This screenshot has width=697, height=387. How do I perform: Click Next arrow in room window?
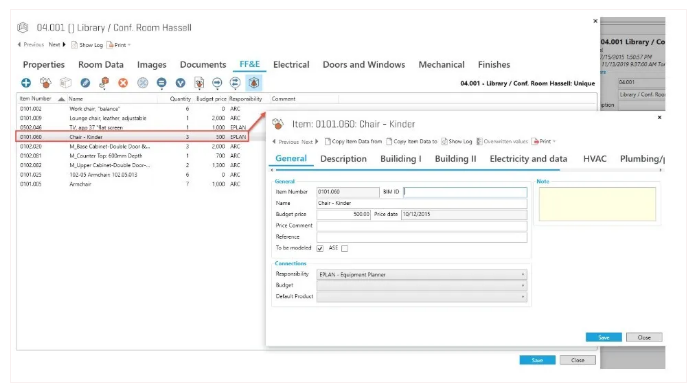tap(57, 44)
